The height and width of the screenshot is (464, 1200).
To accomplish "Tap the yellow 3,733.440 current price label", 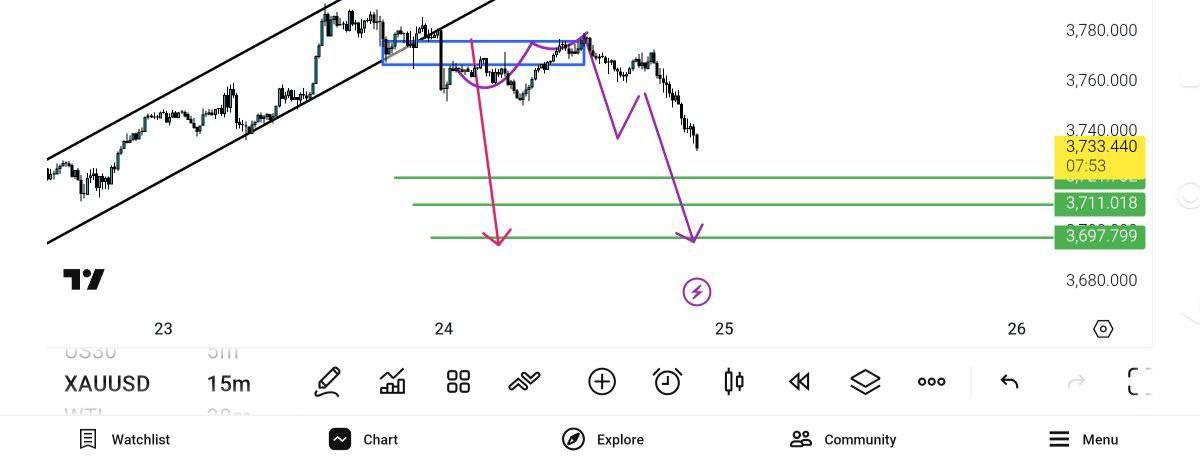I will [1099, 155].
